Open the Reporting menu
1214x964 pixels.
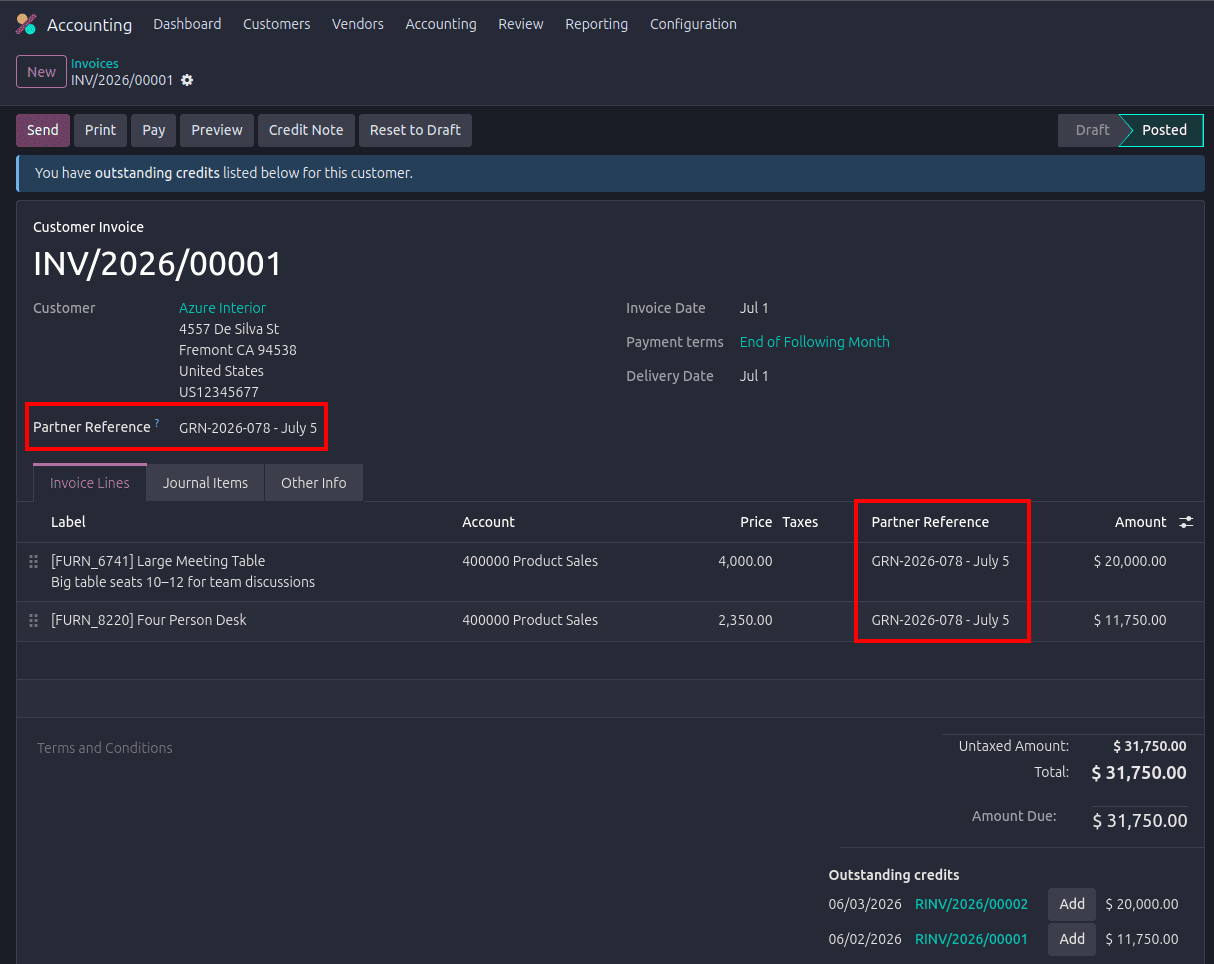(x=597, y=24)
